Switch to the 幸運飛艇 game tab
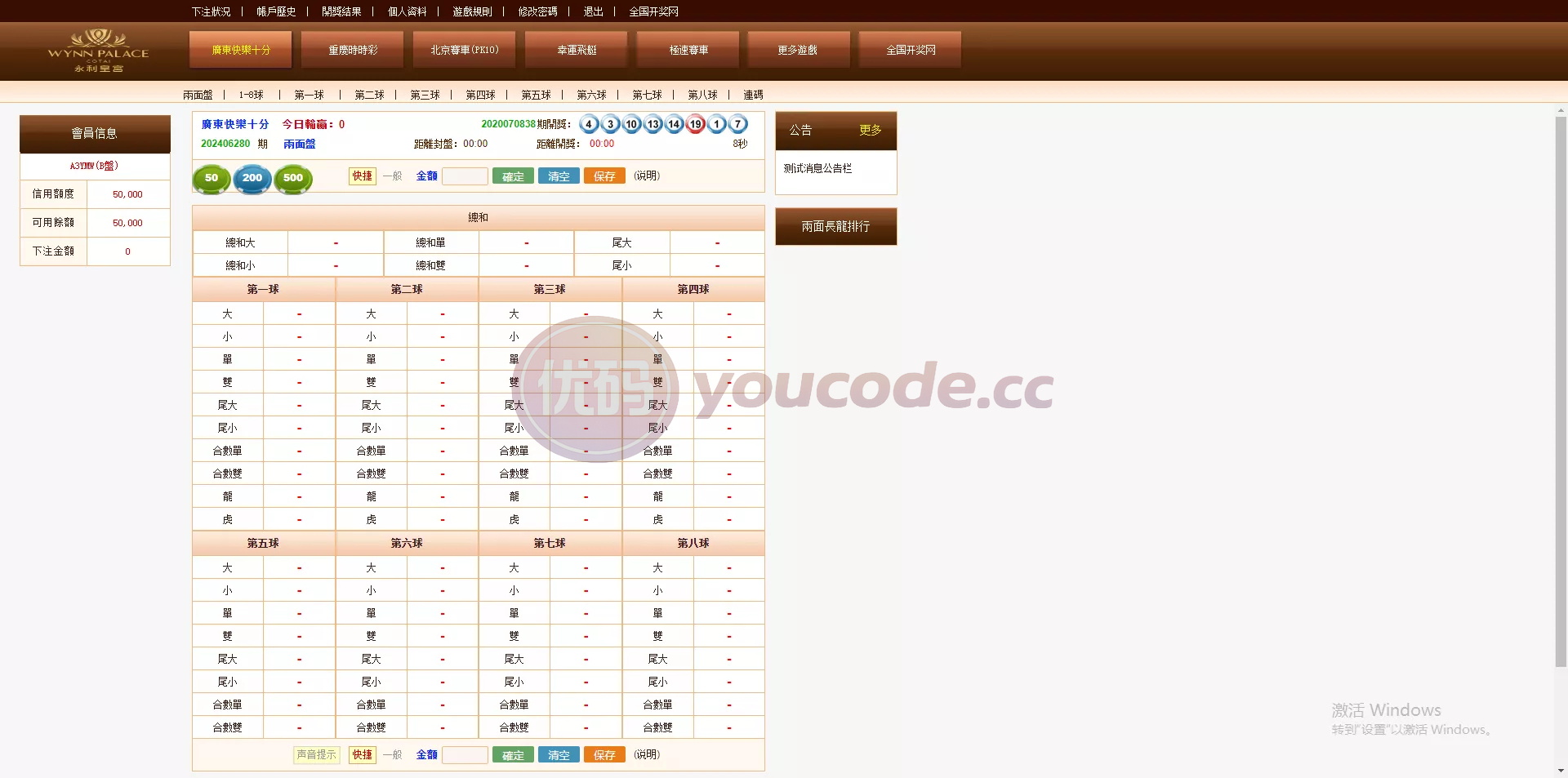This screenshot has height=778, width=1568. coord(577,50)
